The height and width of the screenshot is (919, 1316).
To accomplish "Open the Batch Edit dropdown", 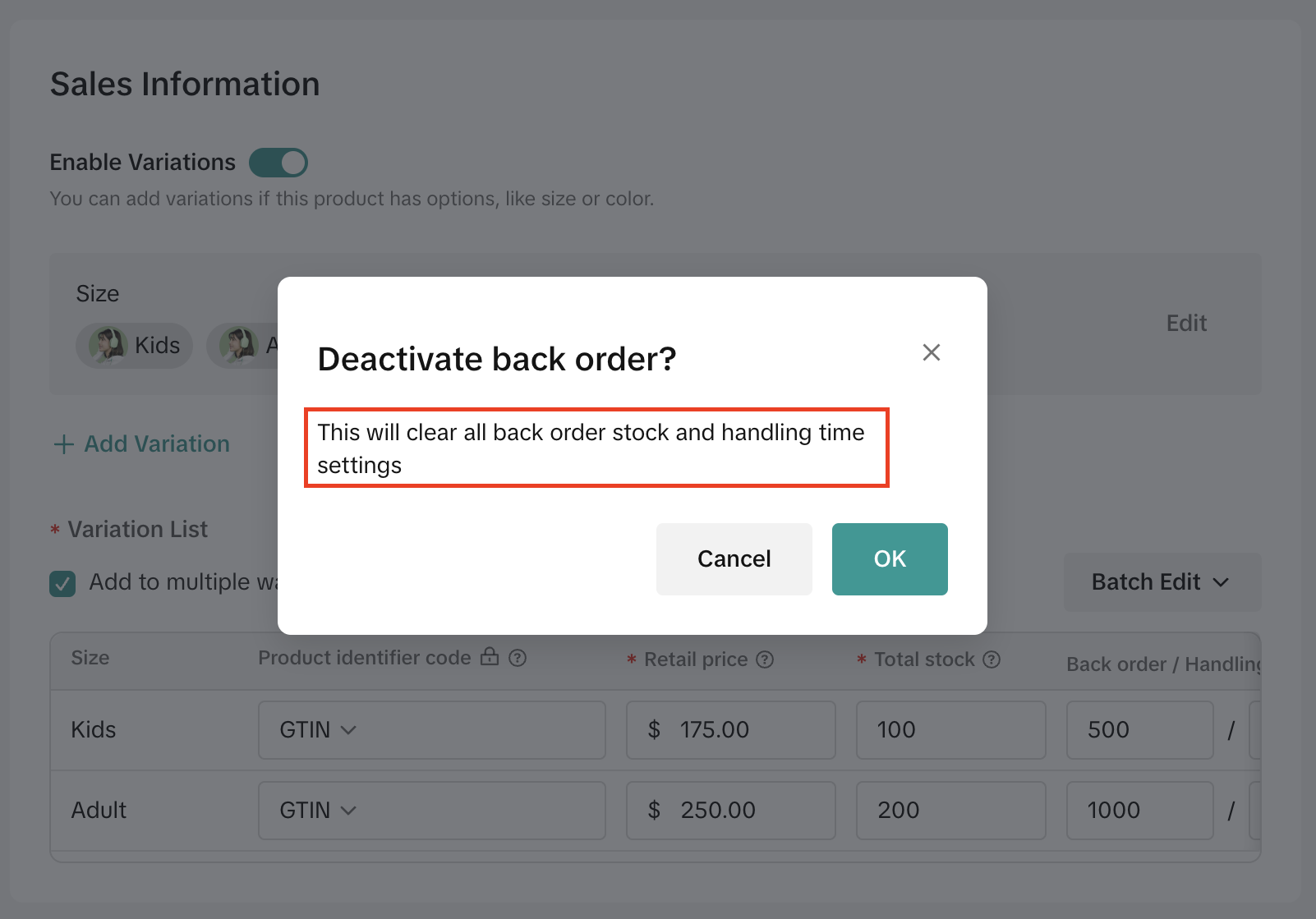I will click(x=1162, y=582).
